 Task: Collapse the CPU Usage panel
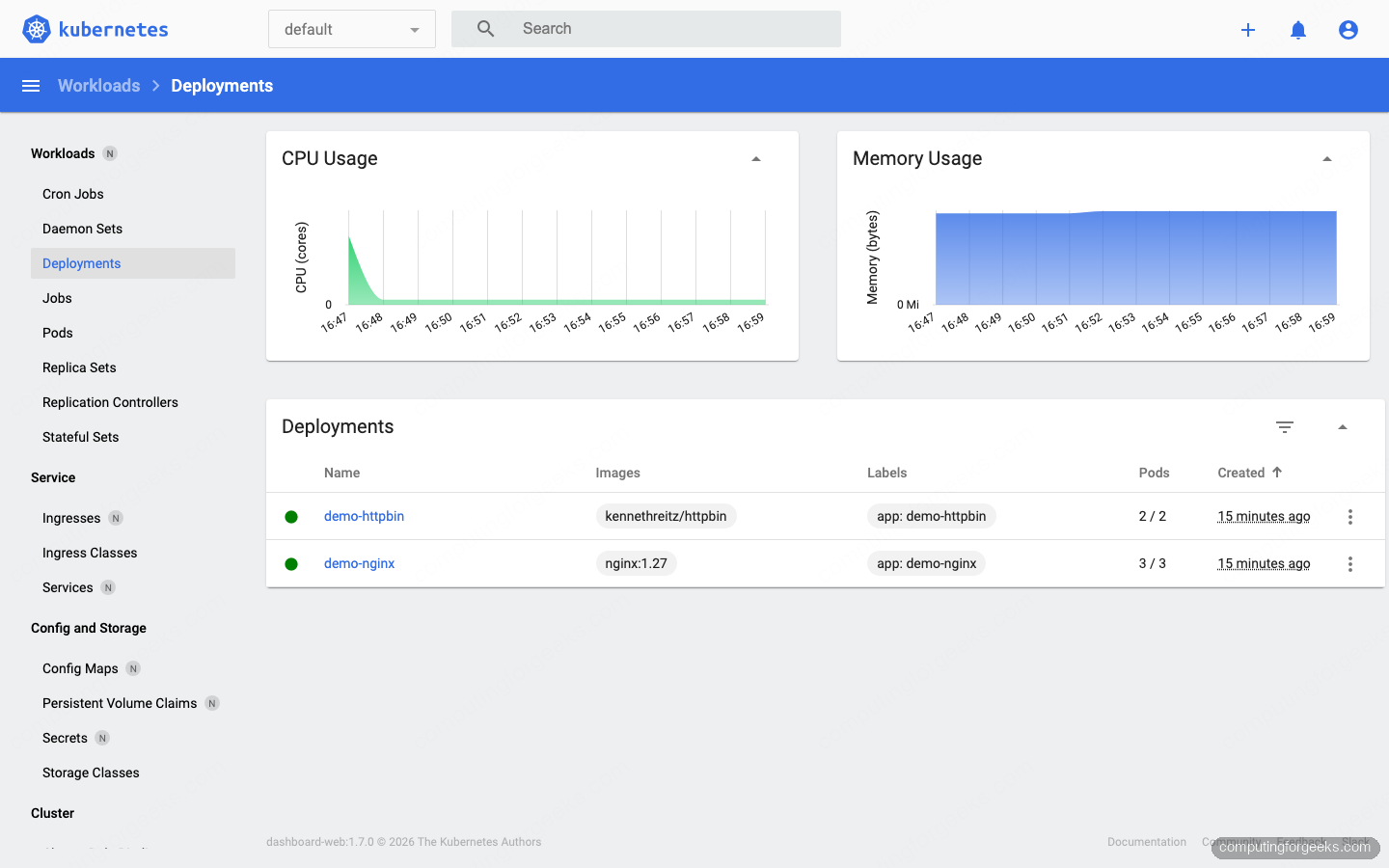pos(756,156)
